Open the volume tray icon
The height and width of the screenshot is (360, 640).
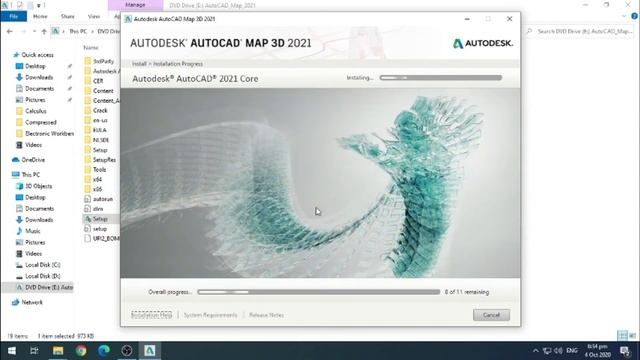[558, 351]
